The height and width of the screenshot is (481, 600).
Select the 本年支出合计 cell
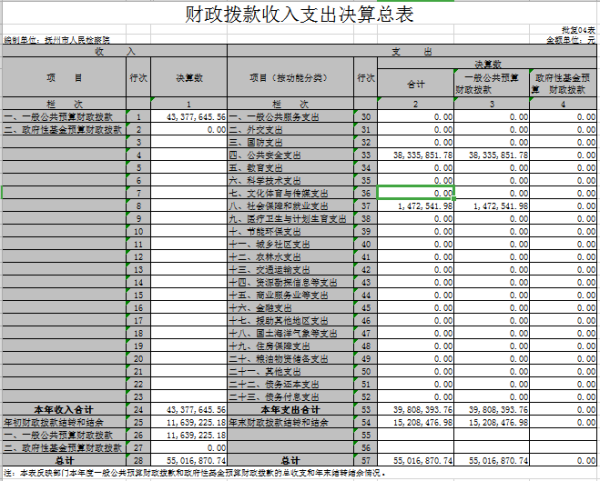click(290, 409)
